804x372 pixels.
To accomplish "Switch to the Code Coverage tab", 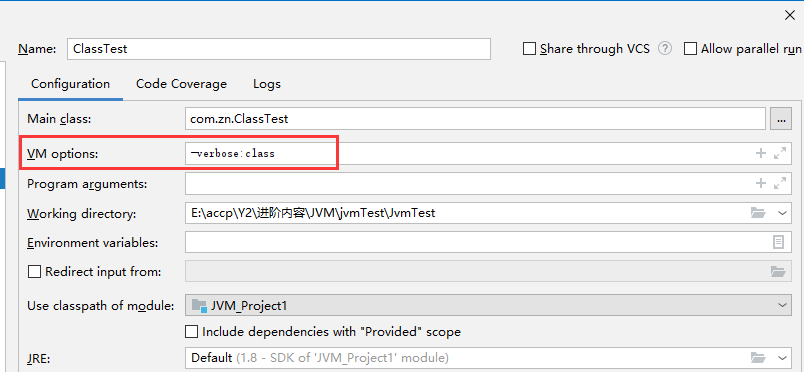I will point(181,84).
